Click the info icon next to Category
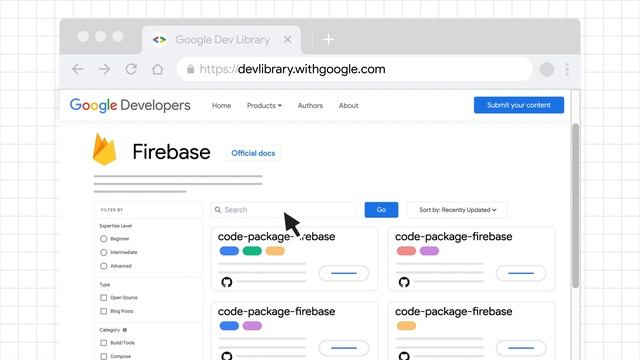Screen dimensions: 640x360 pos(124,330)
